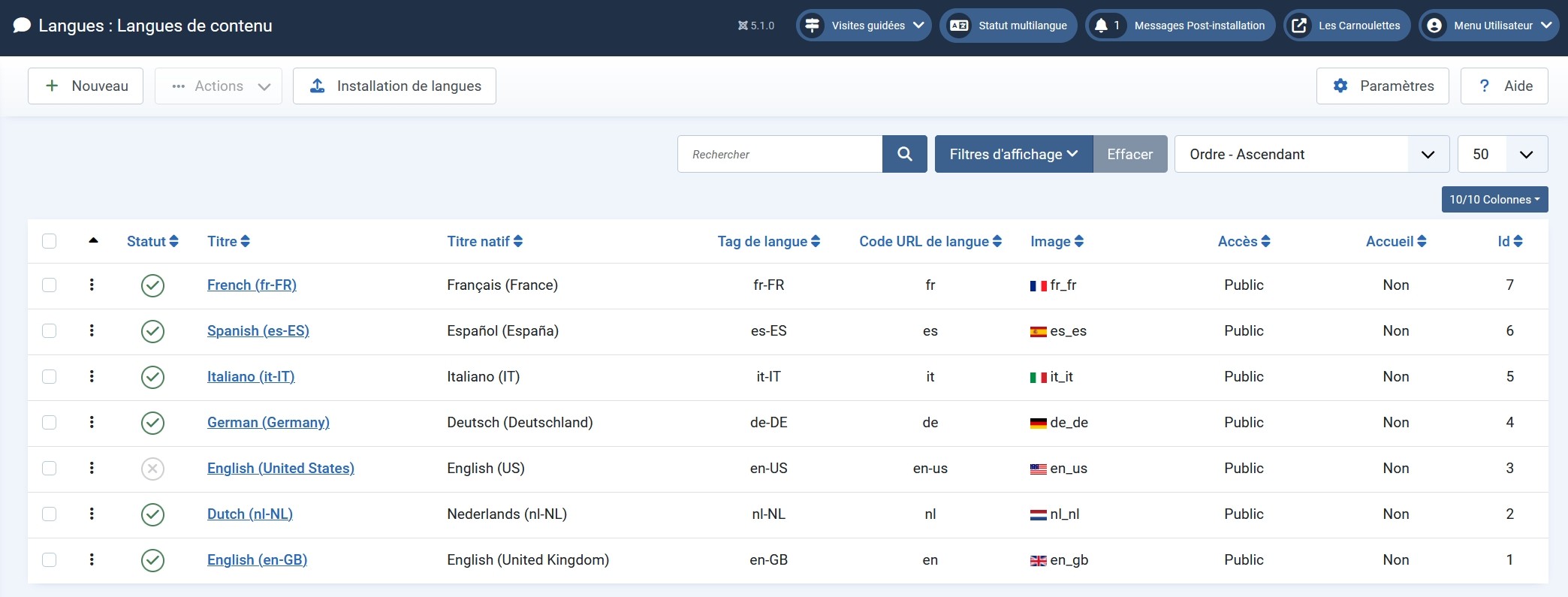Image resolution: width=1568 pixels, height=597 pixels.
Task: Focus the Rechercher search field
Action: click(779, 154)
